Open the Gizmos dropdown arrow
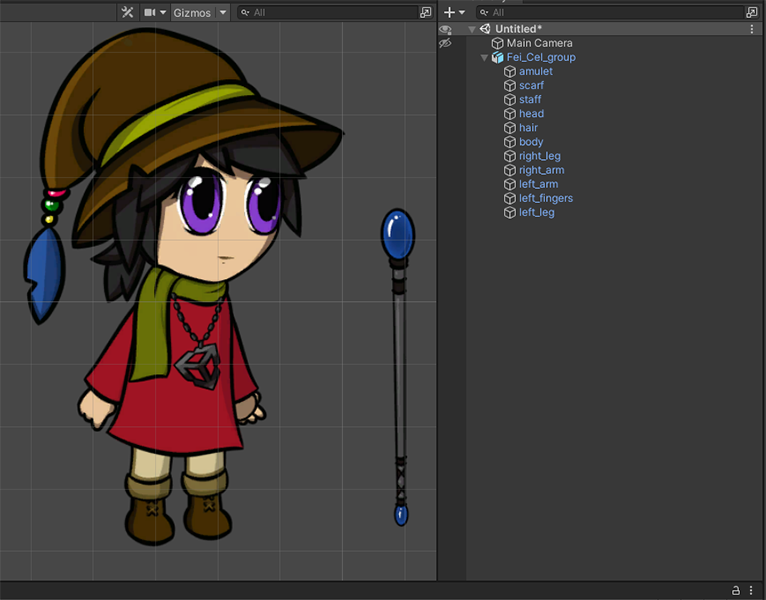This screenshot has width=766, height=600. [222, 12]
